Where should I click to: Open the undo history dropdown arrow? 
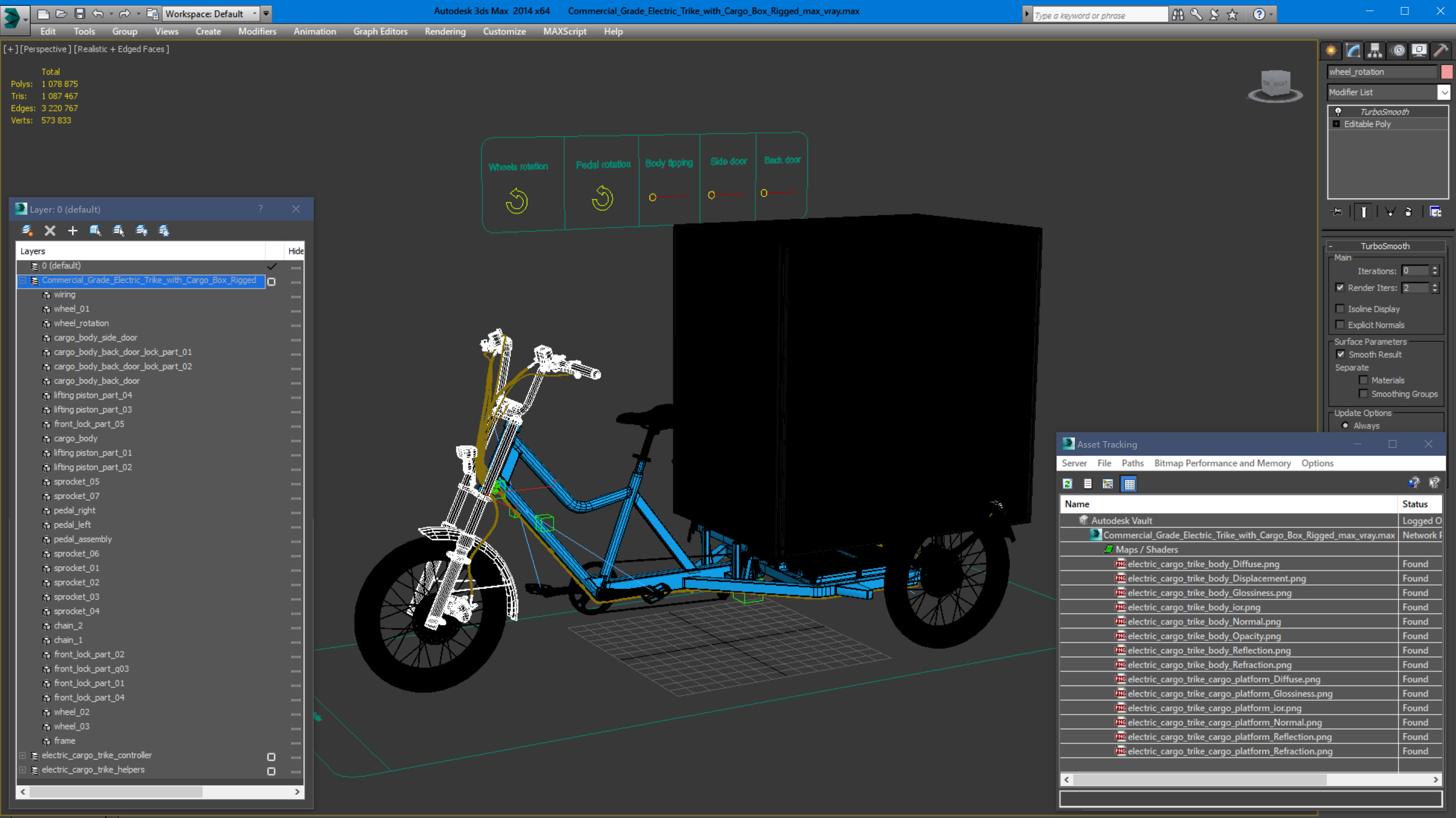111,14
